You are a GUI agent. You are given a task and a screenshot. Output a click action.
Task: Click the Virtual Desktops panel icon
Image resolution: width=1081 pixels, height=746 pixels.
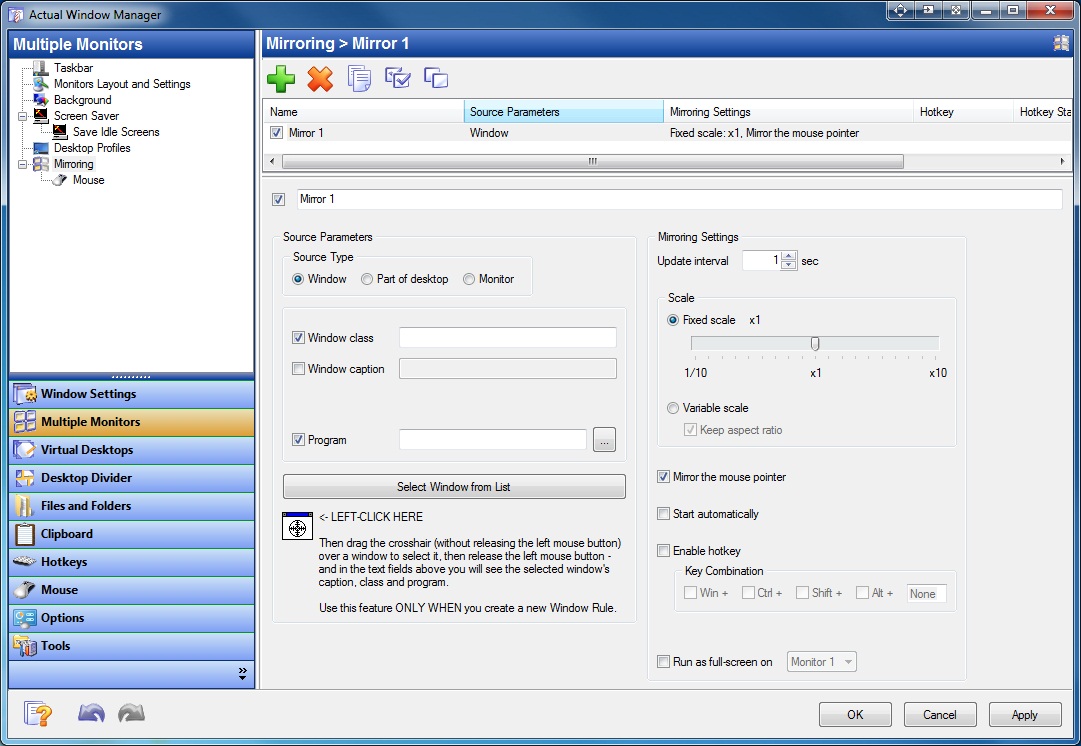point(25,450)
